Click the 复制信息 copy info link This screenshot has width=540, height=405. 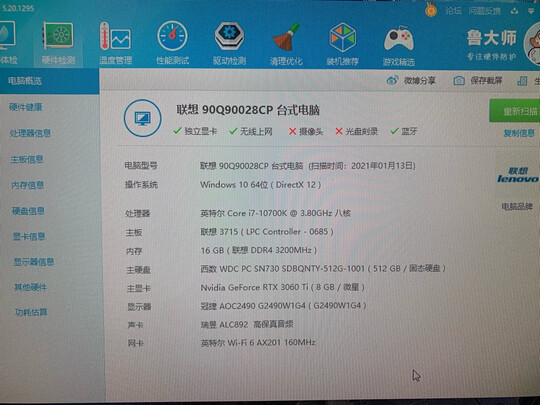tap(519, 133)
